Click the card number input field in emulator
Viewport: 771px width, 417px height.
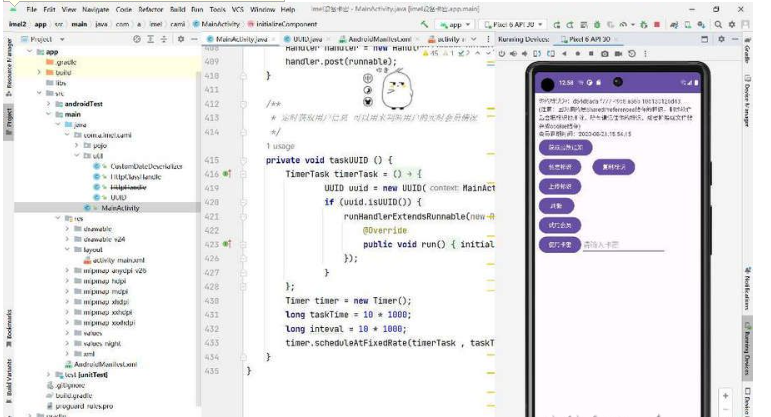pyautogui.click(x=610, y=243)
